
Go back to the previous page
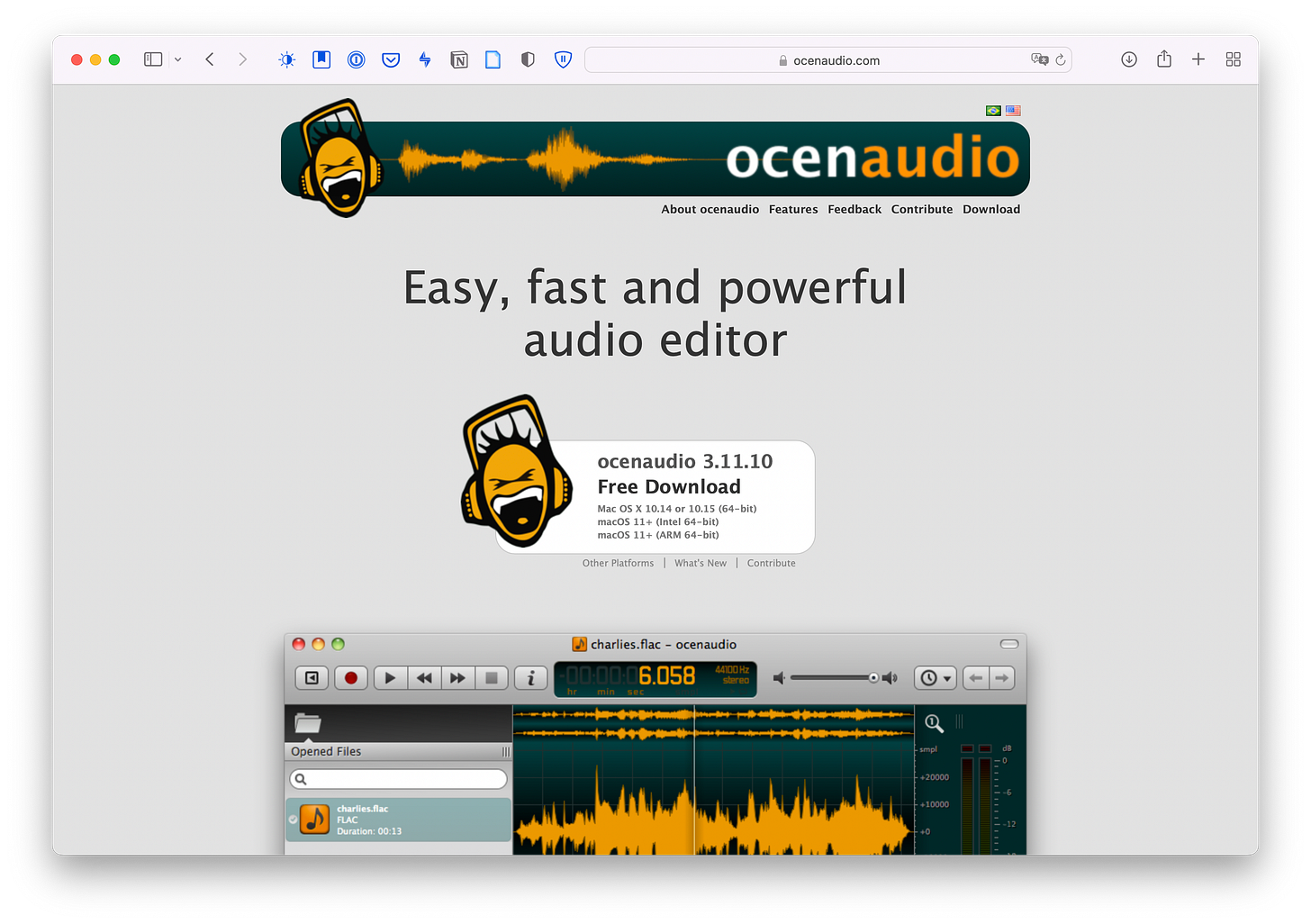tap(210, 59)
